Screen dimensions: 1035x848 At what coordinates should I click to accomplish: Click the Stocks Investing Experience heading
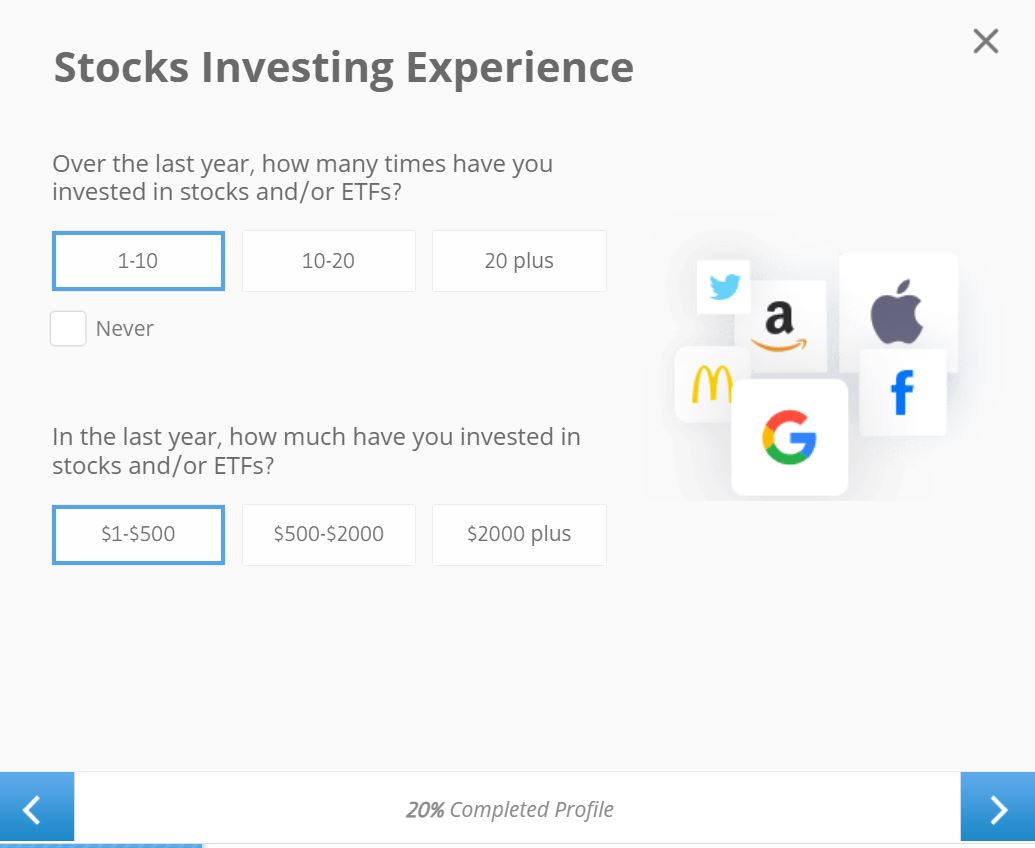pos(343,68)
